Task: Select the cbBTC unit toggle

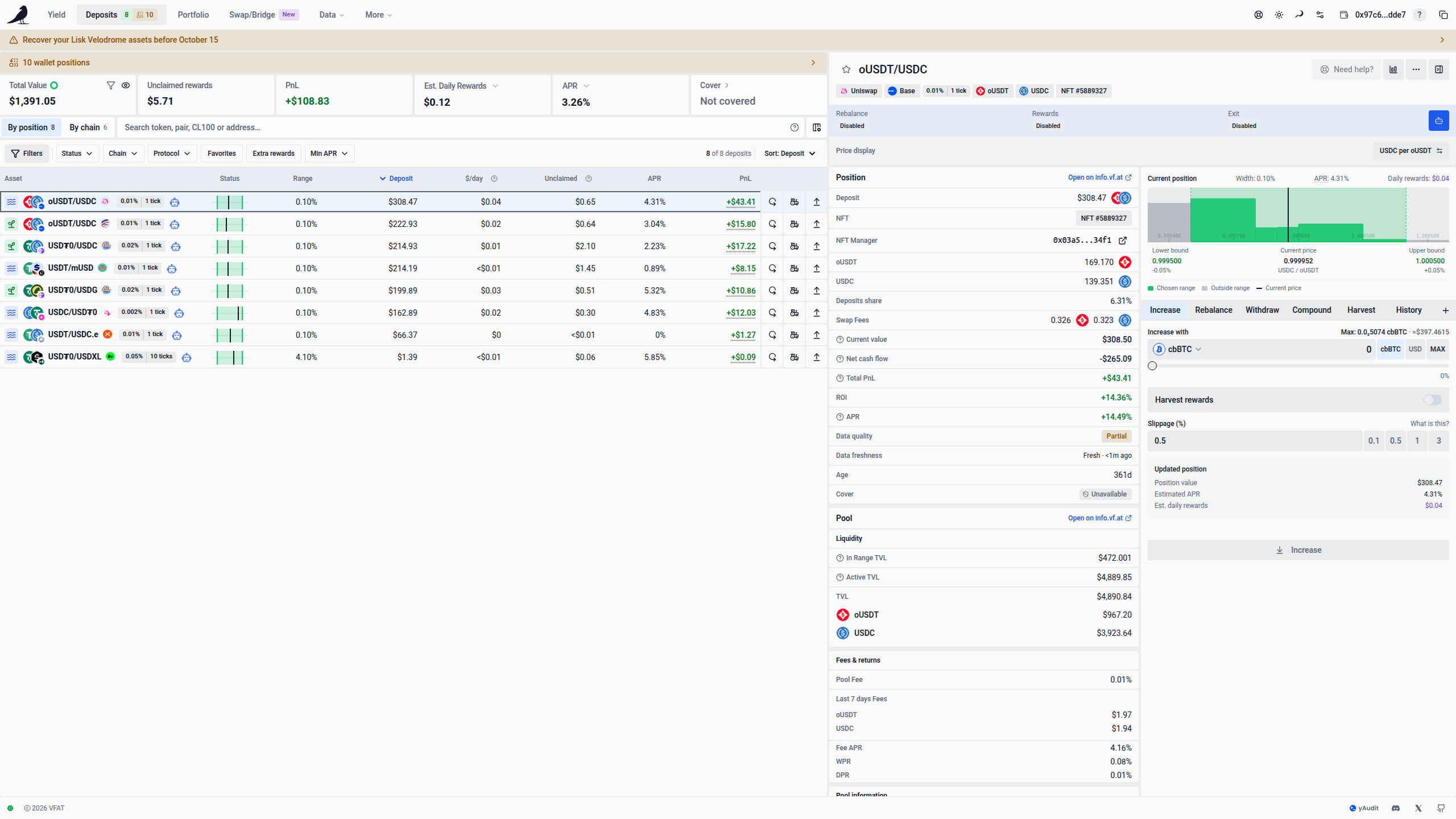Action: pos(1390,349)
